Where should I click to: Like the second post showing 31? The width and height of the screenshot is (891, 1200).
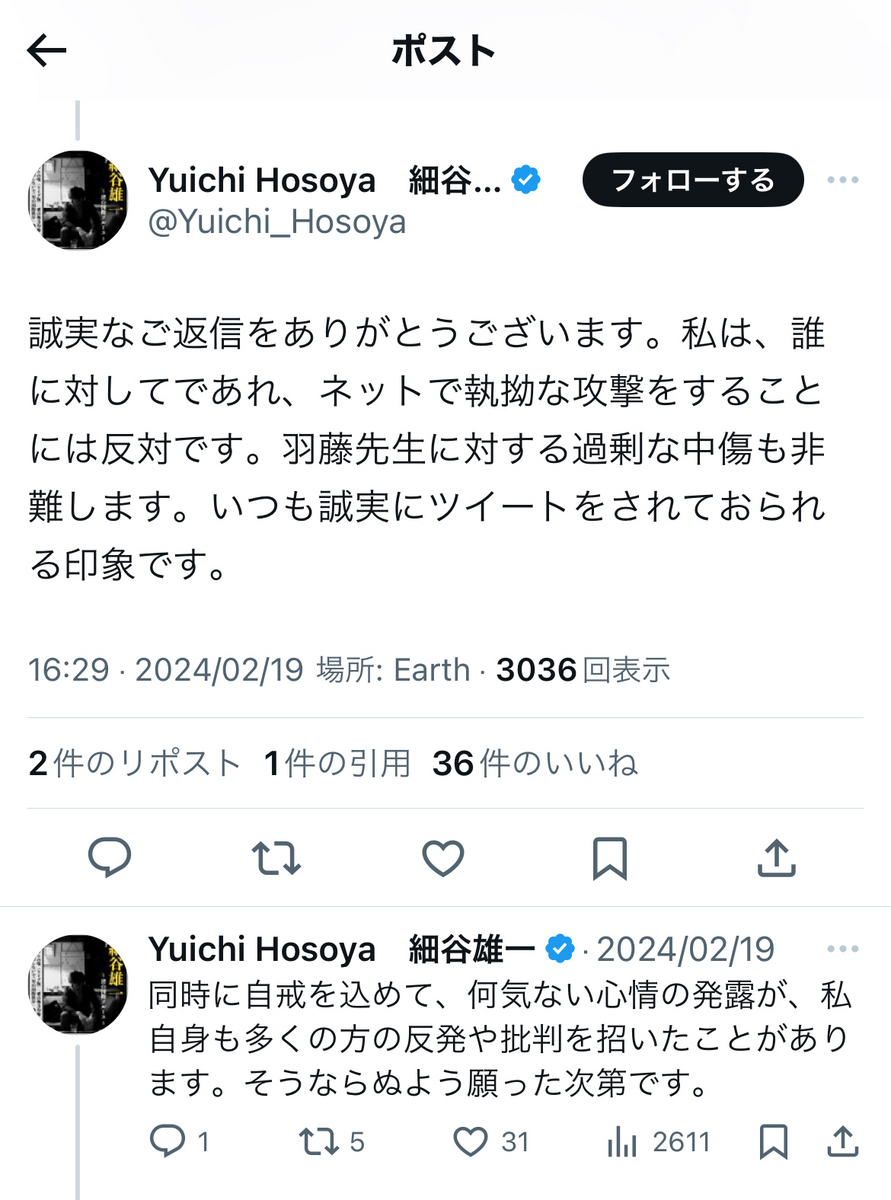point(491,1141)
